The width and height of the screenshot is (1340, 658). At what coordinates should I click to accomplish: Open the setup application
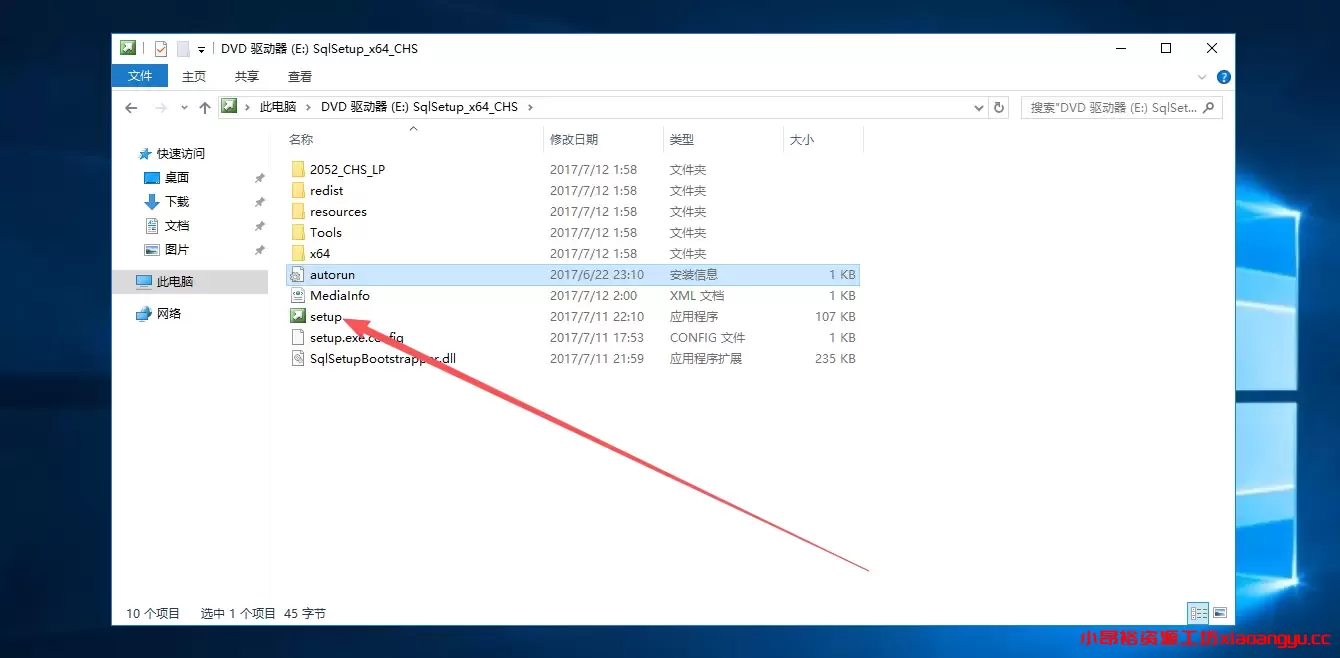click(x=325, y=316)
